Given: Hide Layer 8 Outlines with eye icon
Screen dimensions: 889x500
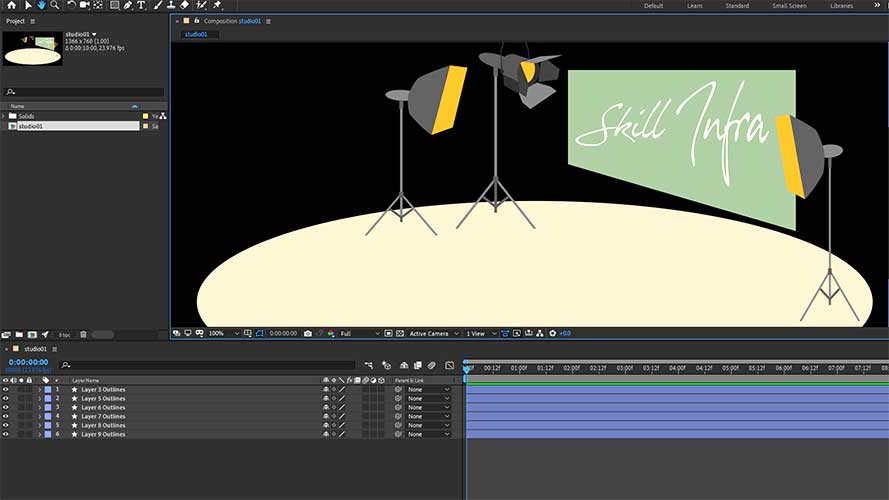Looking at the screenshot, I should click(x=6, y=425).
